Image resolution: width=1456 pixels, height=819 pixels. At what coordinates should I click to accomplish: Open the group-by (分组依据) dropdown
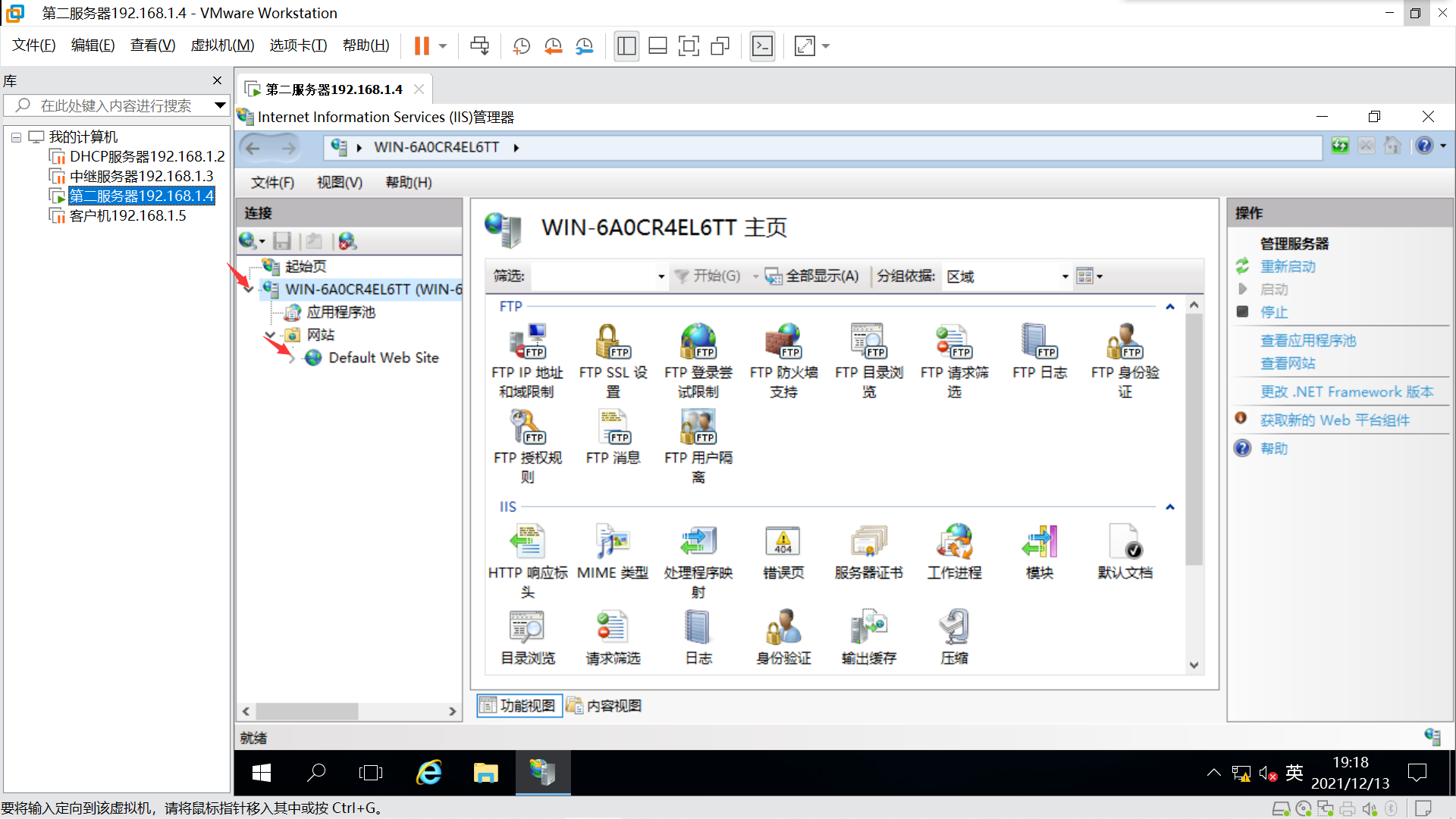(x=1065, y=277)
